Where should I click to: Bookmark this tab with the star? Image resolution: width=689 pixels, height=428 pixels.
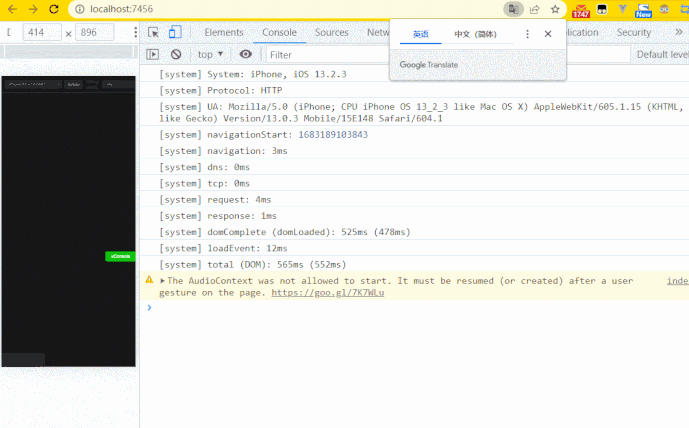pyautogui.click(x=555, y=9)
